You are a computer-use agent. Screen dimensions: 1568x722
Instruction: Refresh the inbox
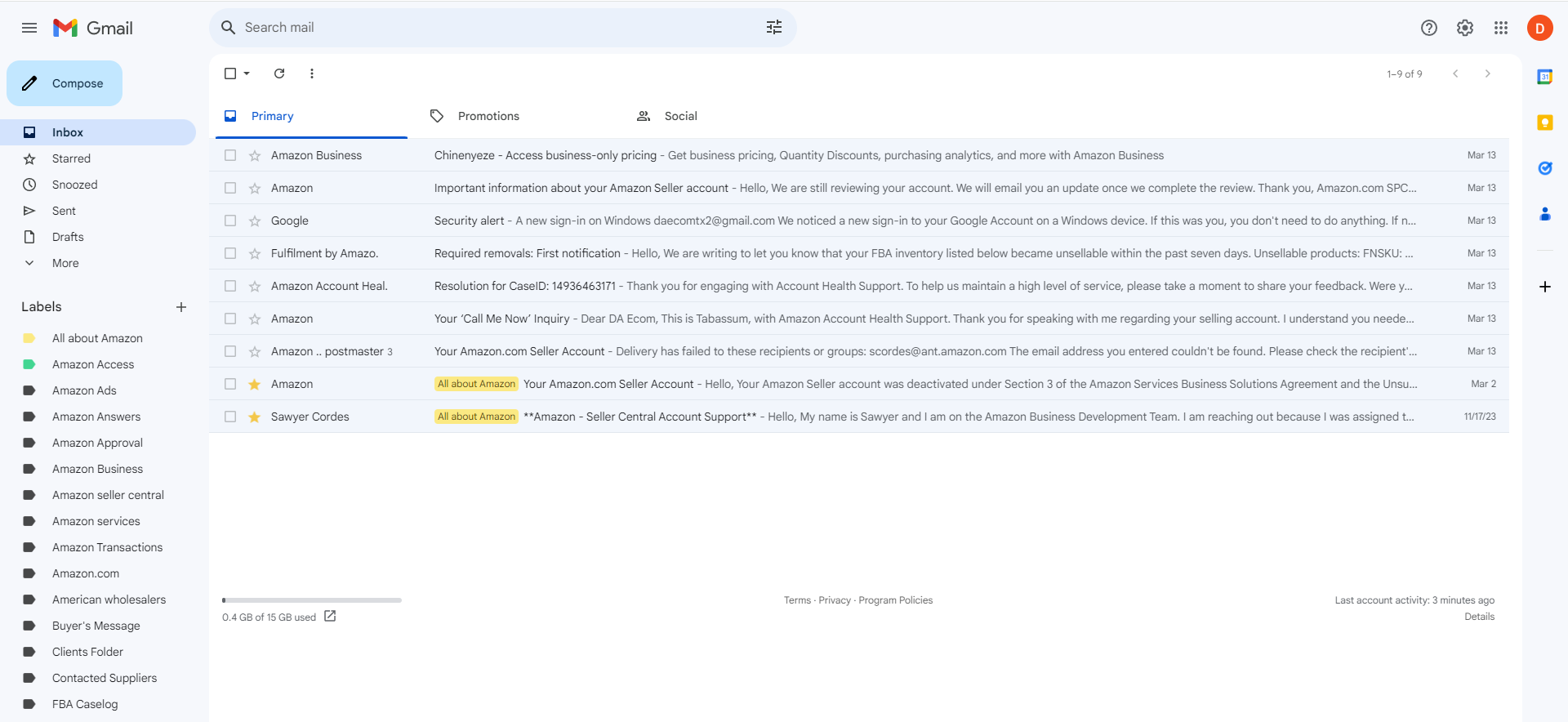pyautogui.click(x=279, y=74)
